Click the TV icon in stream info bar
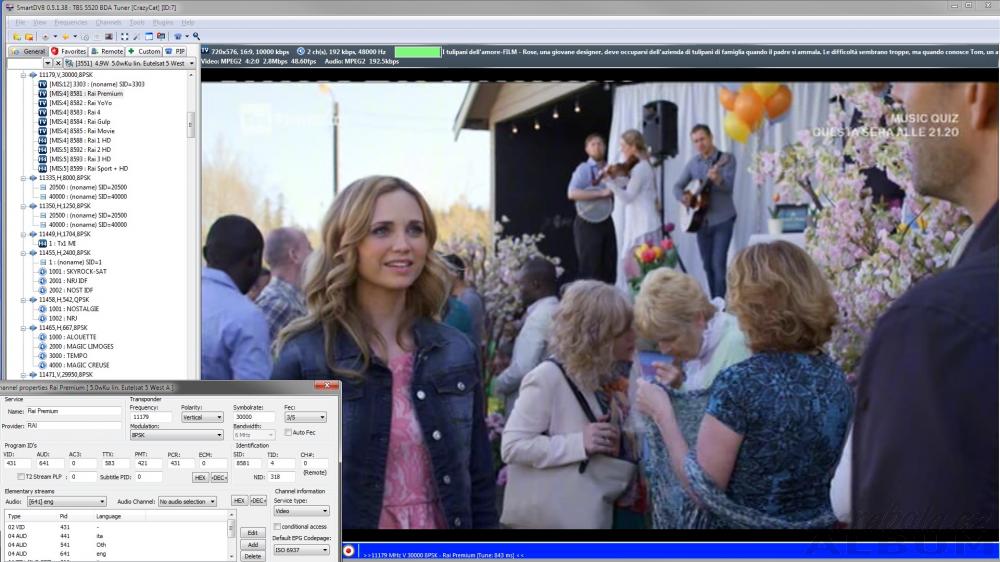 (205, 51)
